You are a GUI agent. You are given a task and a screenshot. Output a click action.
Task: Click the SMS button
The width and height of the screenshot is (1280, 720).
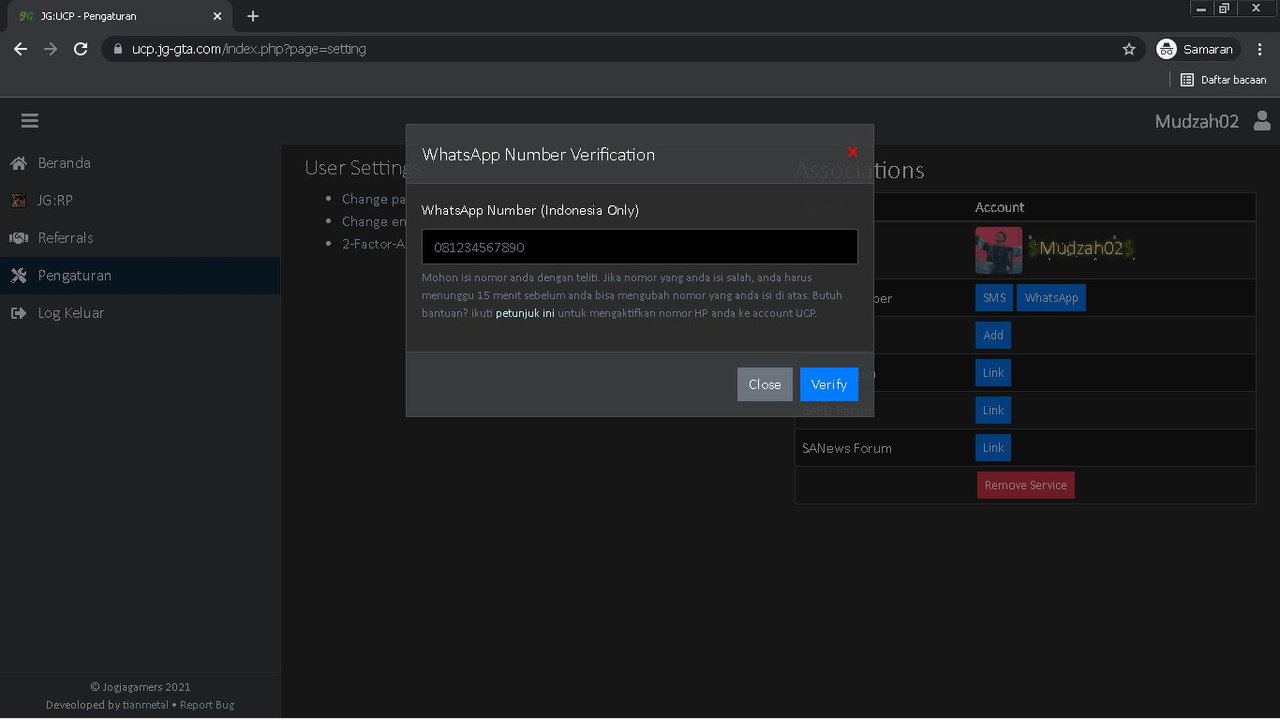tap(994, 298)
